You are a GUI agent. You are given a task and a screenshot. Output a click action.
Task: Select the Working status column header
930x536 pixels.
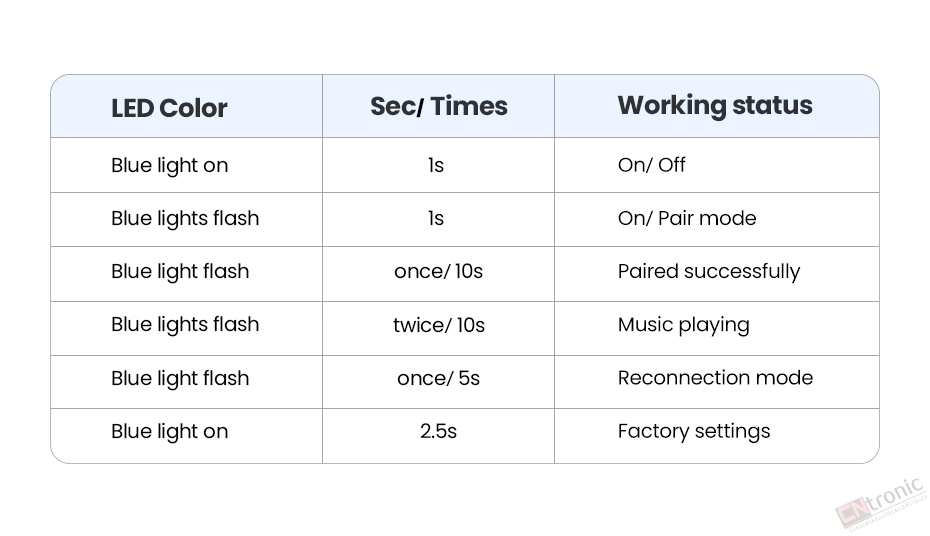714,105
